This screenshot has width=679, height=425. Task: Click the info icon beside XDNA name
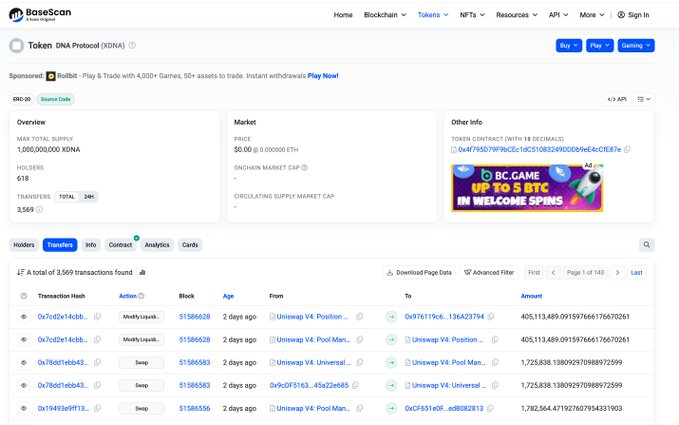[132, 45]
